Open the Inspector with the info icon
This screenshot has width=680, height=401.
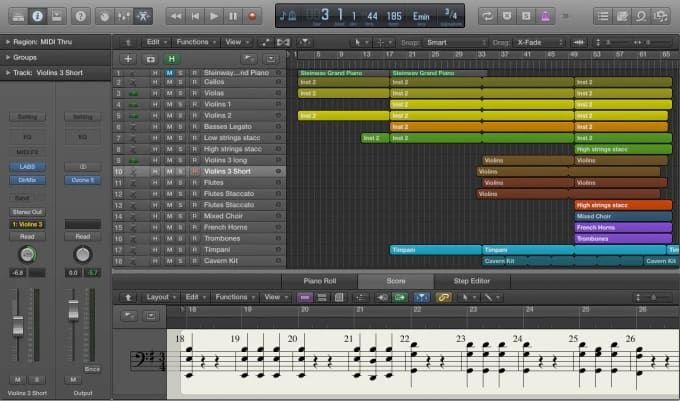pyautogui.click(x=36, y=16)
